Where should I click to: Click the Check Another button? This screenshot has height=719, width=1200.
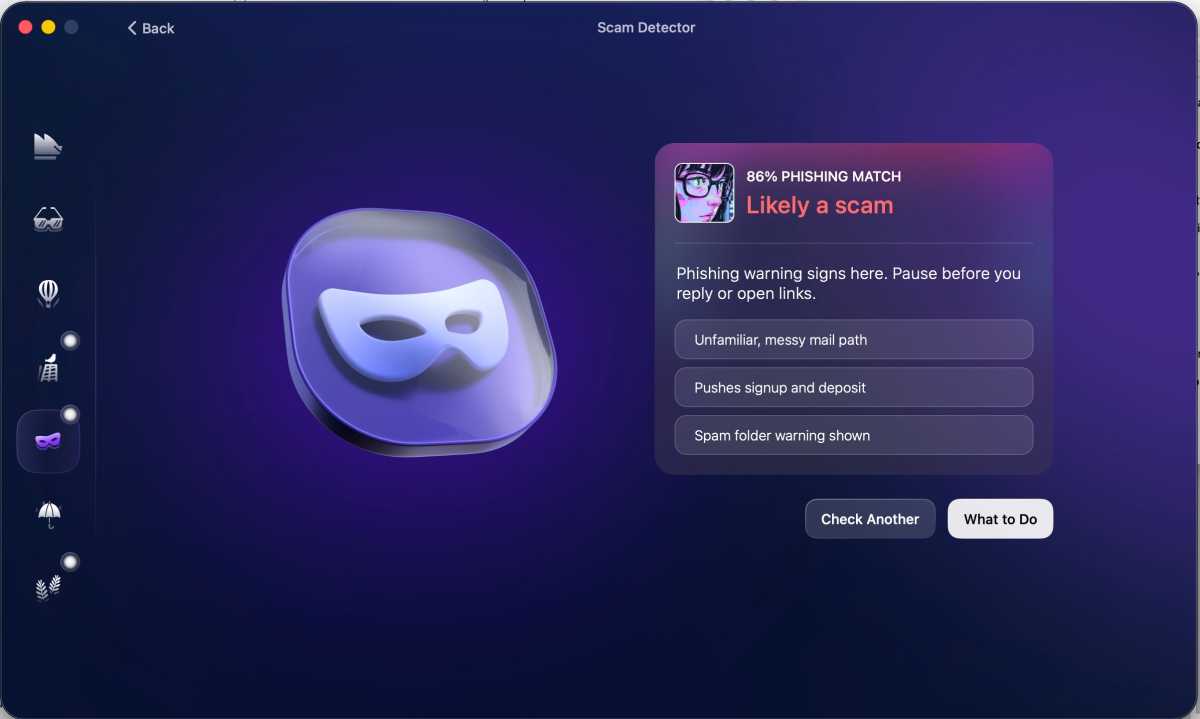(870, 519)
